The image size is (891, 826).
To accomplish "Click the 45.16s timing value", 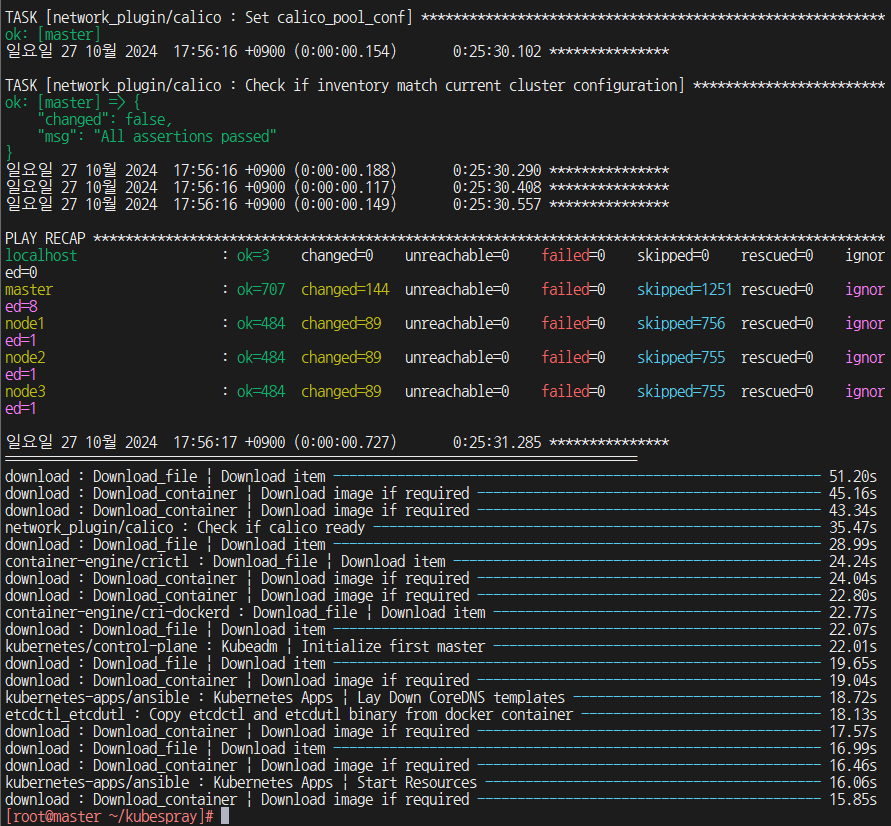I will 853,494.
